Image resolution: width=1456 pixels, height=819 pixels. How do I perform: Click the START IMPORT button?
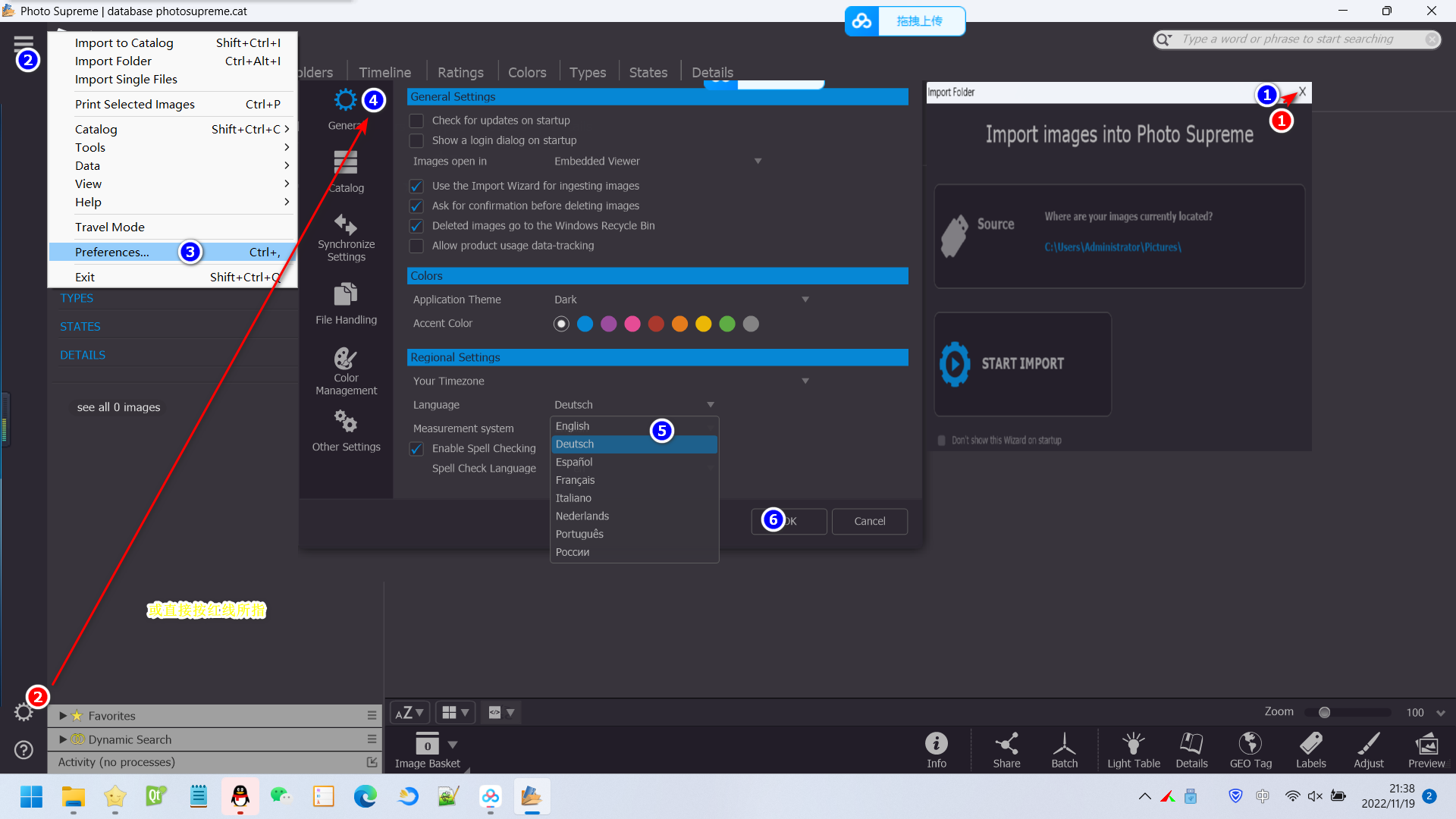pos(1023,364)
